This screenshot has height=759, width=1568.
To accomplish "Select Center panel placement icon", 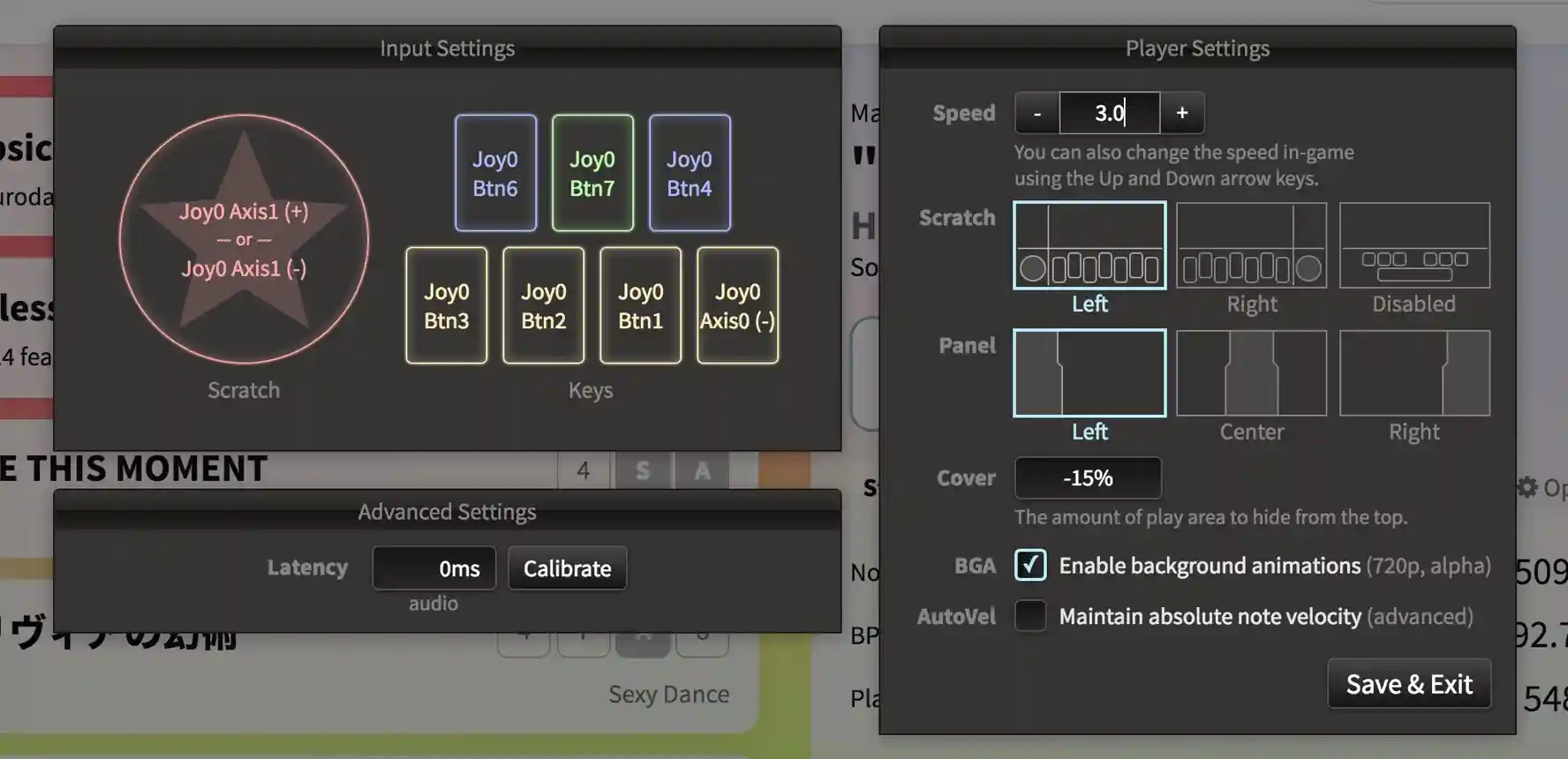I will pyautogui.click(x=1252, y=372).
